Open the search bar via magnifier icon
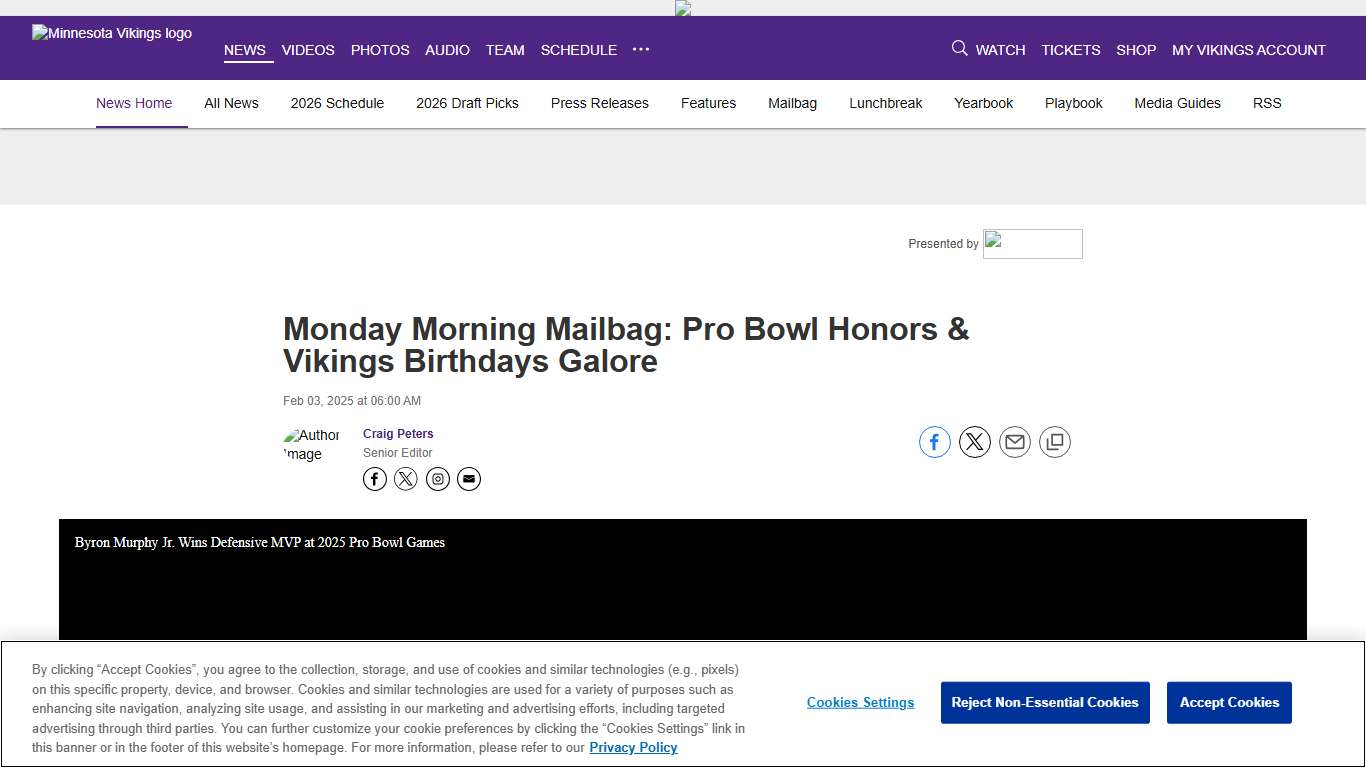The height and width of the screenshot is (768, 1366). (x=959, y=48)
